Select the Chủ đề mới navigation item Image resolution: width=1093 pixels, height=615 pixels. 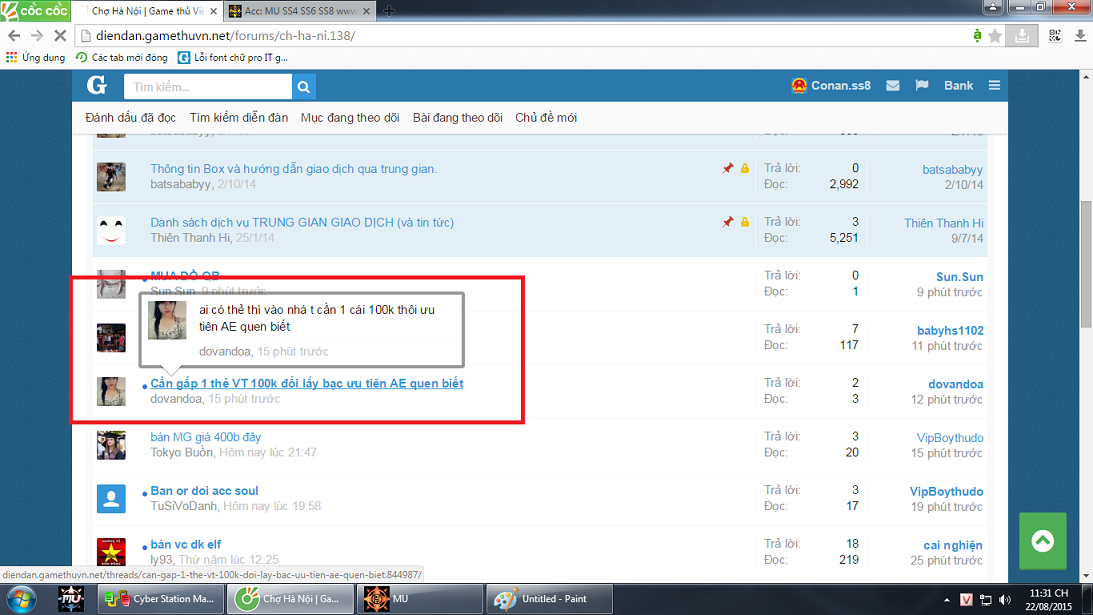[546, 118]
